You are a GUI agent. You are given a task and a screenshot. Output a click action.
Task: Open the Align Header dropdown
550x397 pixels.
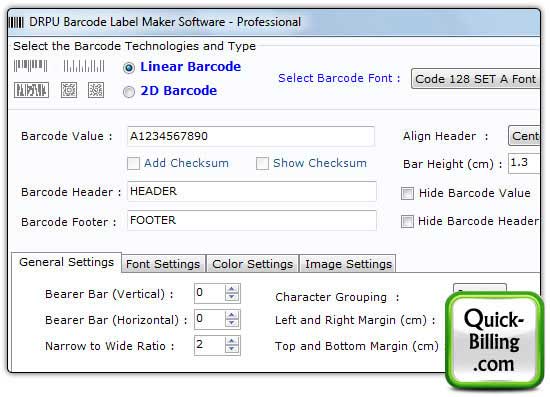[524, 136]
